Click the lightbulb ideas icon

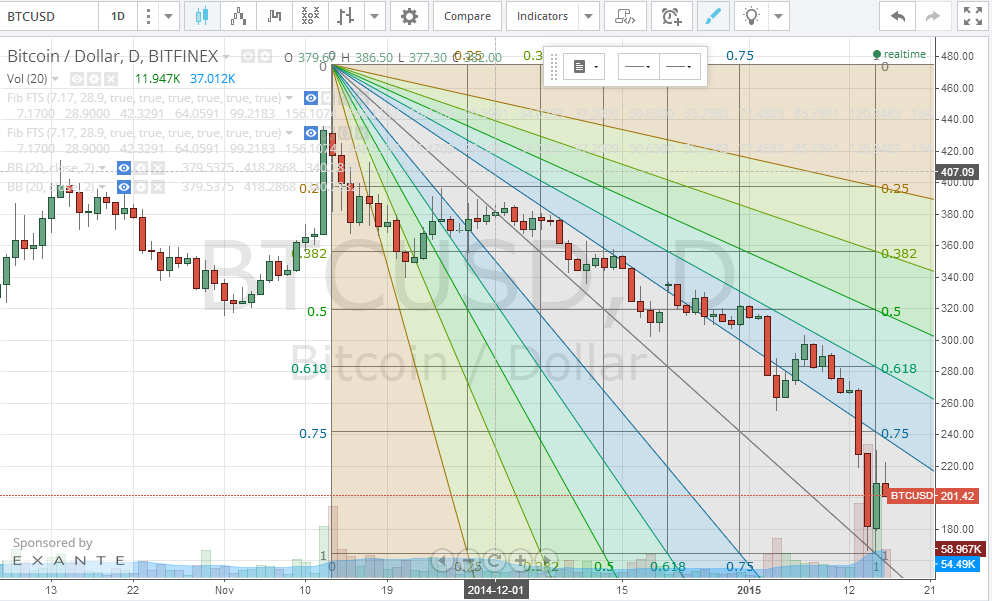[751, 16]
